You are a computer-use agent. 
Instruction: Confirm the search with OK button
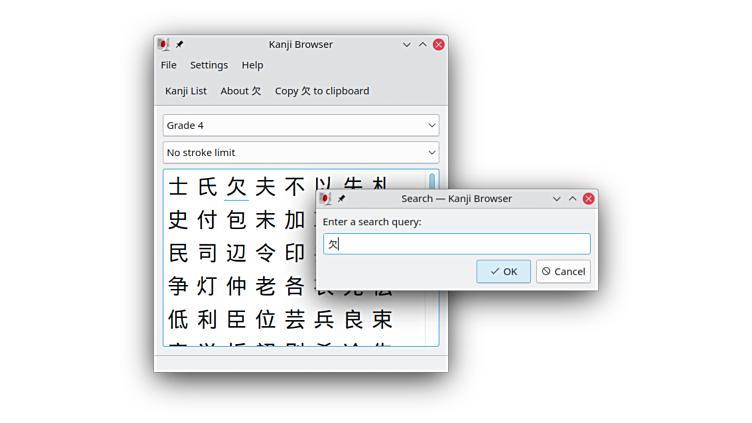pos(503,272)
